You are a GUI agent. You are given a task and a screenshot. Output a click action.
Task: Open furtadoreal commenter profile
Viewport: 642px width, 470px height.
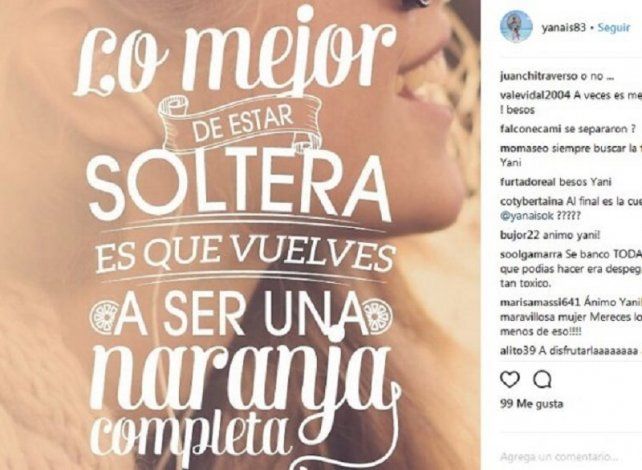click(x=527, y=182)
